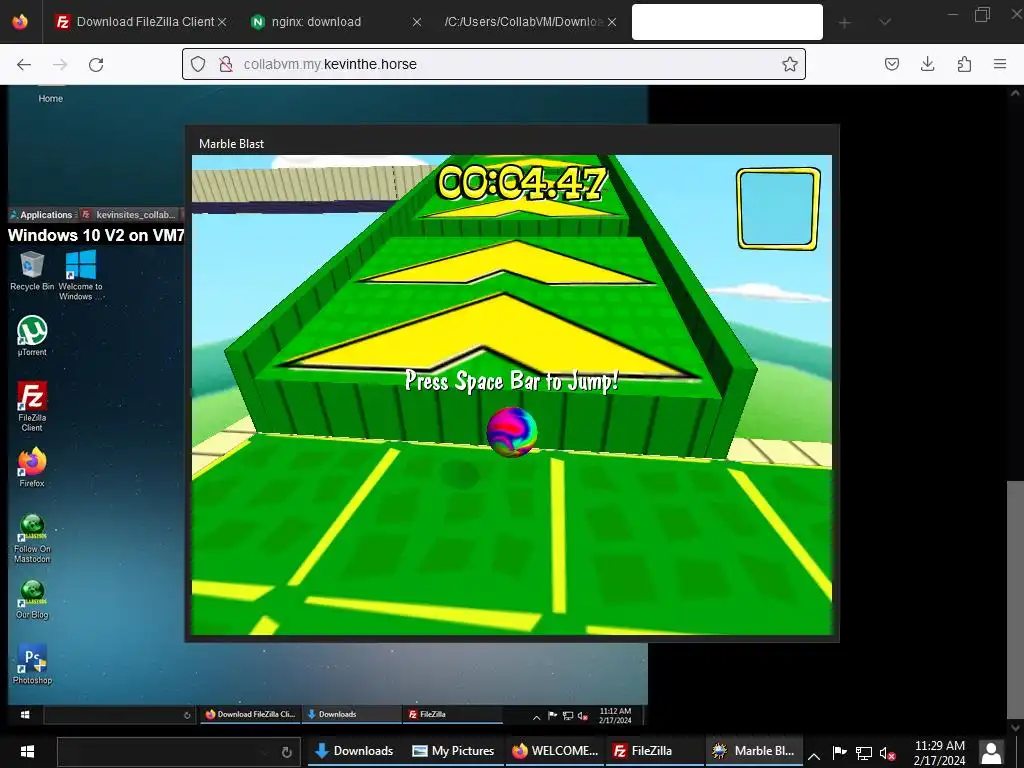Open the 11:29 AM clock in the taskbar
Screen dimensions: 1024x768
(x=939, y=752)
